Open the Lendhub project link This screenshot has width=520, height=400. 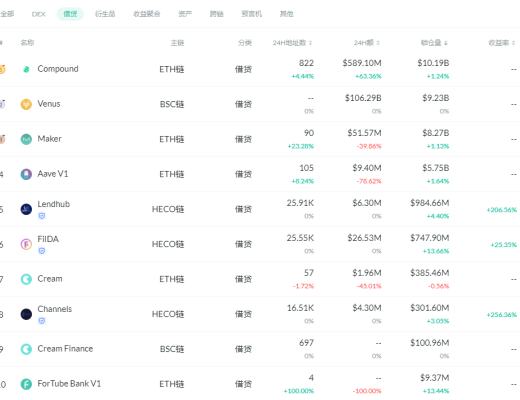point(54,204)
